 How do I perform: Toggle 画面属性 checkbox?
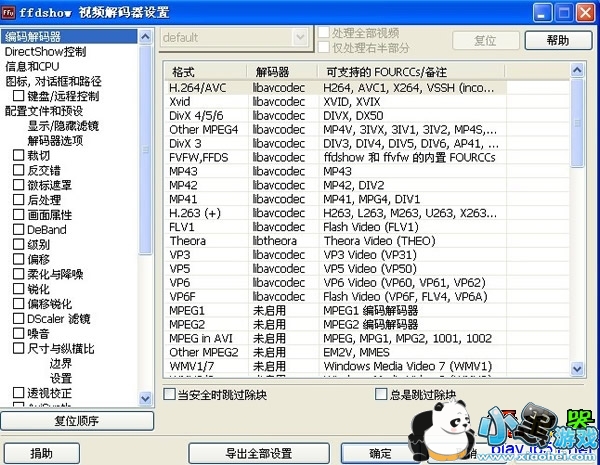coord(19,215)
